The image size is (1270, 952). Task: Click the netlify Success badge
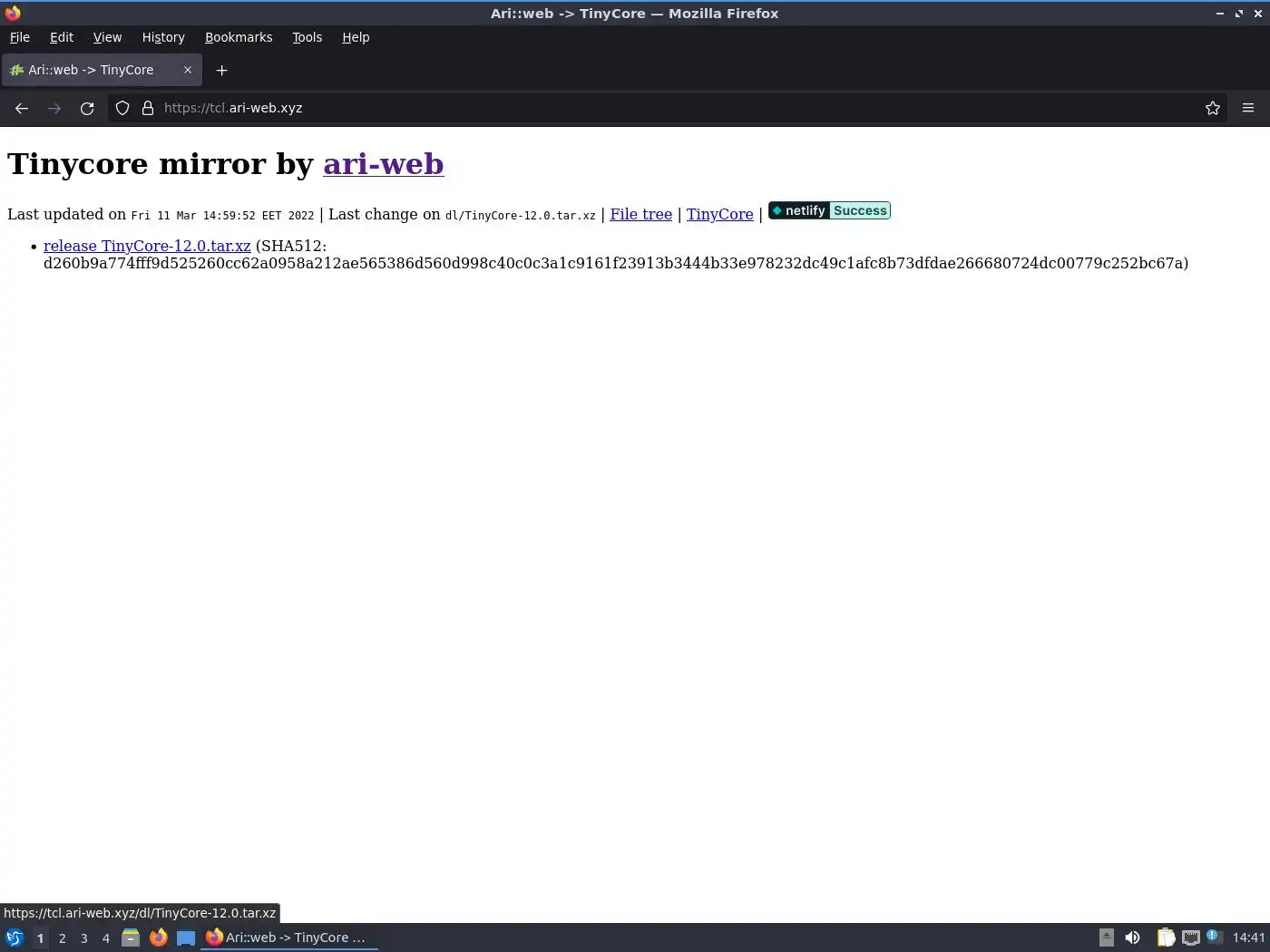coord(829,210)
